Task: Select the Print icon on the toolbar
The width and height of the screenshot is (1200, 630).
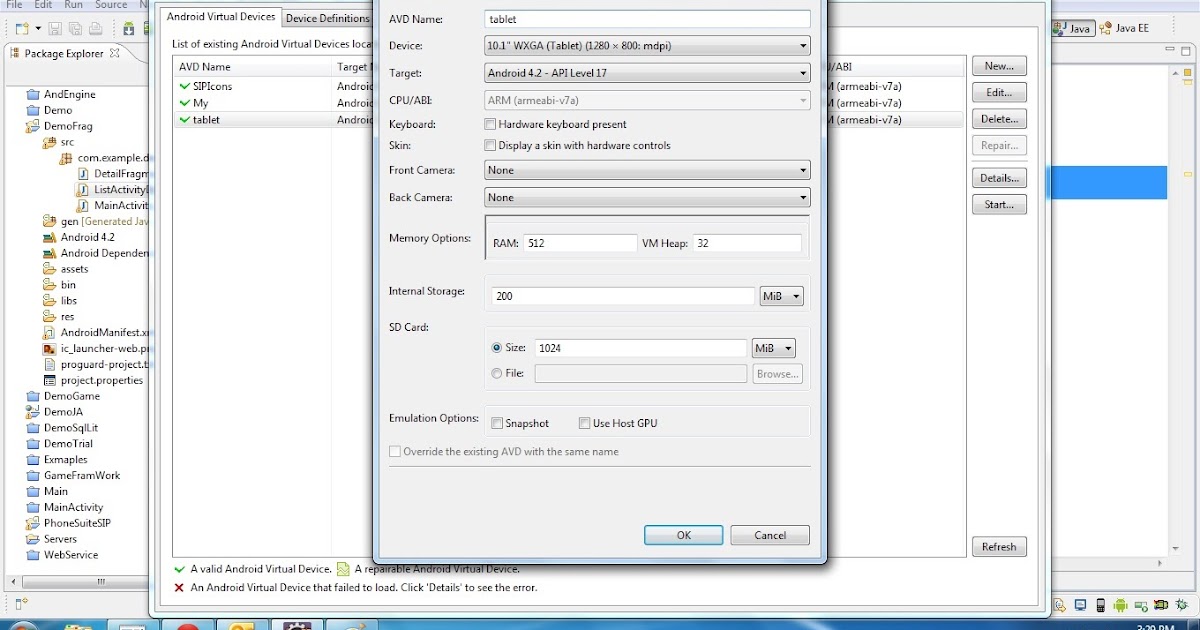Action: point(96,28)
